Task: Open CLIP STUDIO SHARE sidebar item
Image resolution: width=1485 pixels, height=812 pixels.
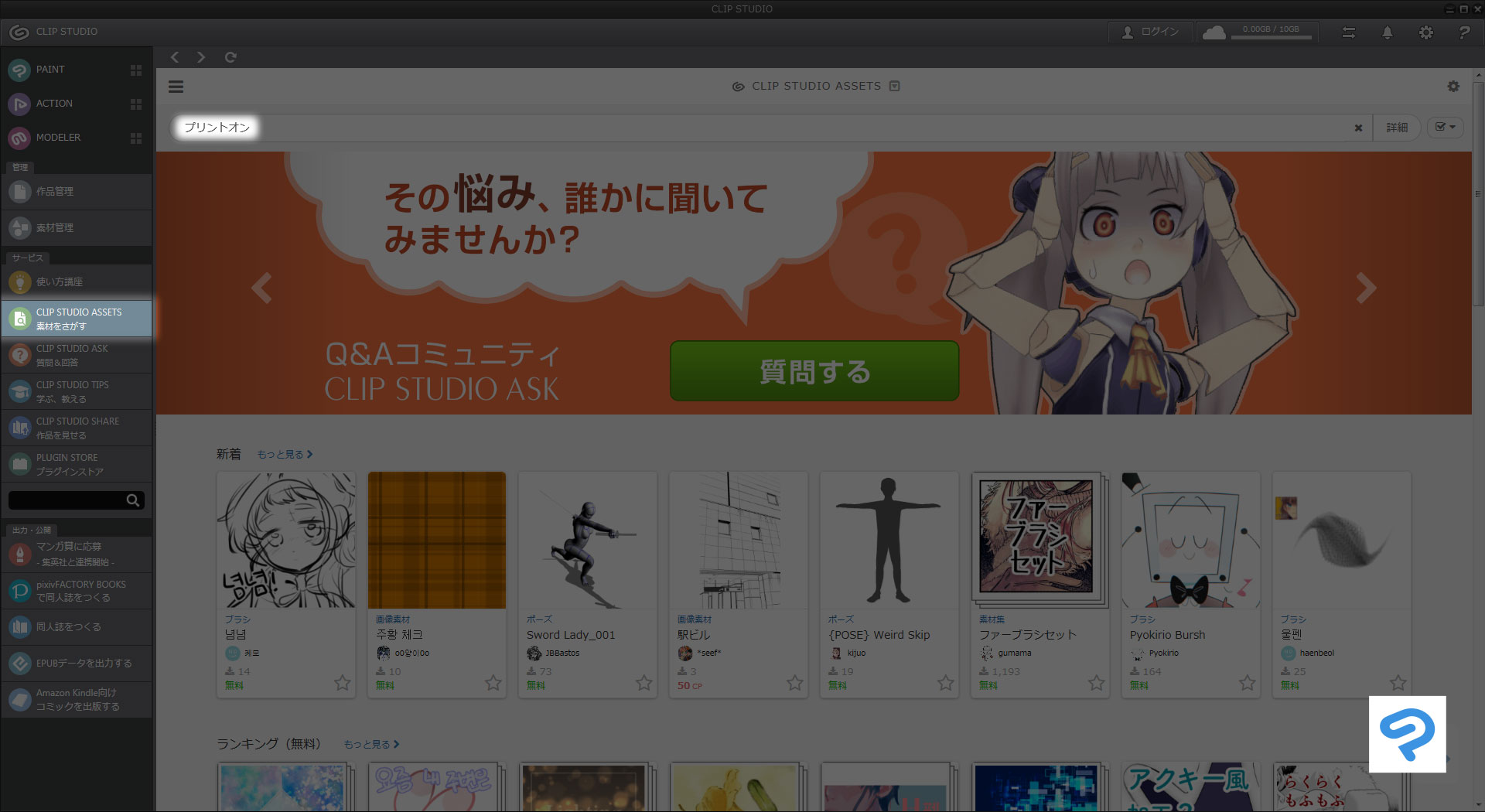Action: [77, 428]
